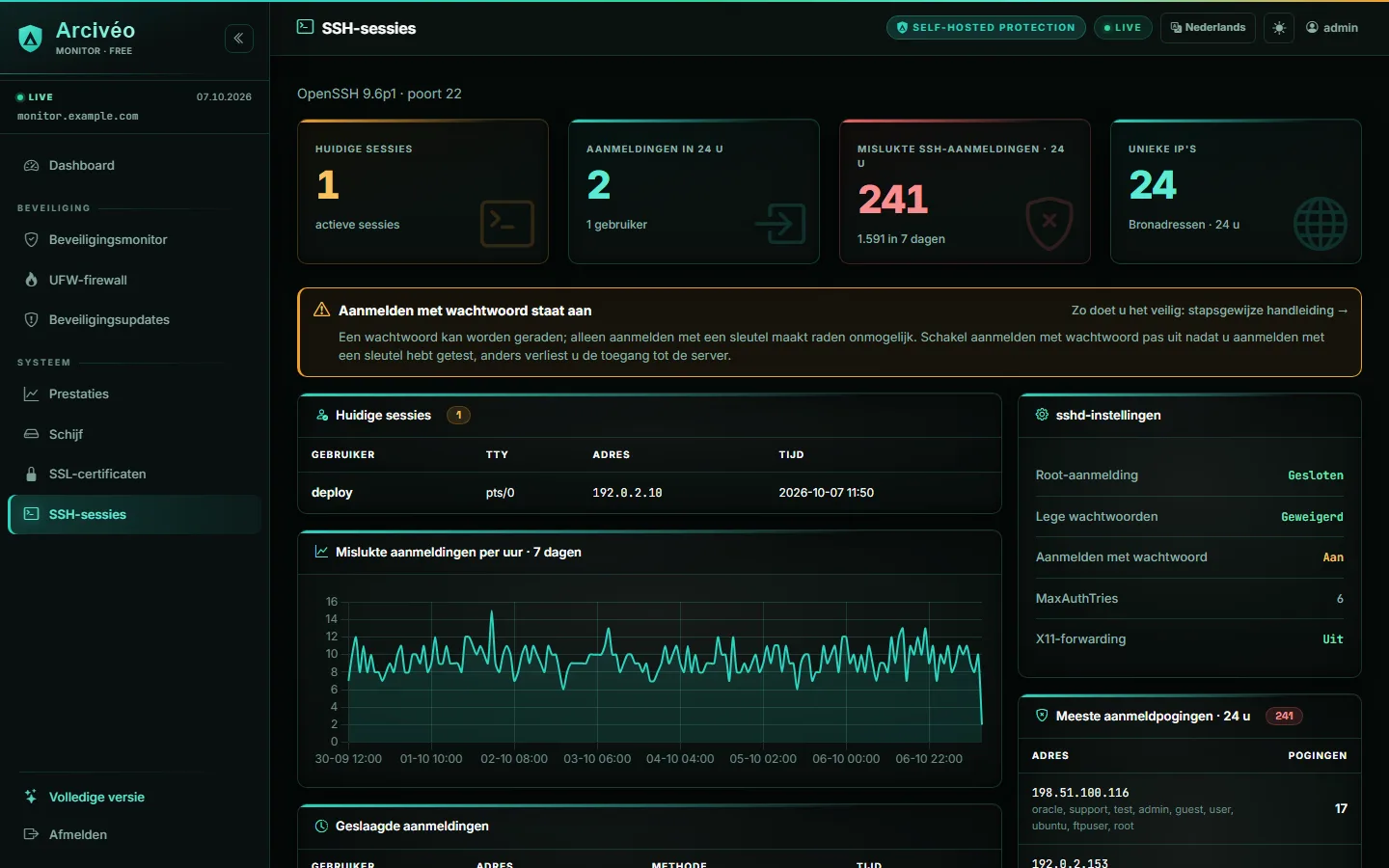Click the Huidige sessies user icon
Viewport: 1389px width, 868px height.
322,416
